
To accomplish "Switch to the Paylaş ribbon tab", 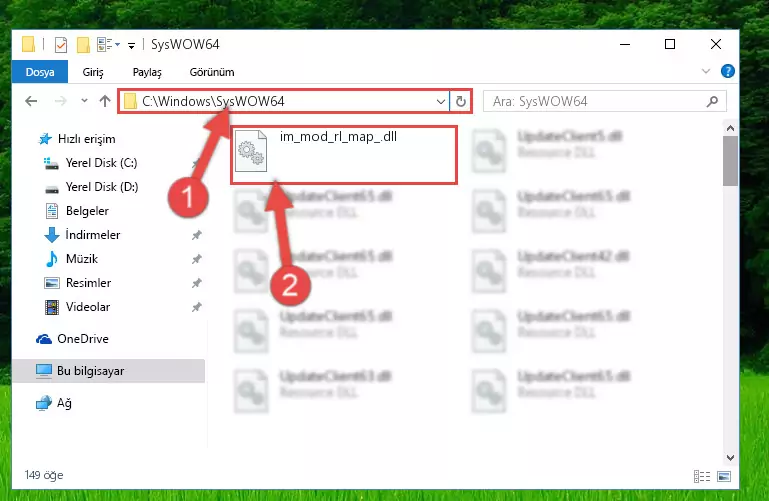I will pos(147,72).
